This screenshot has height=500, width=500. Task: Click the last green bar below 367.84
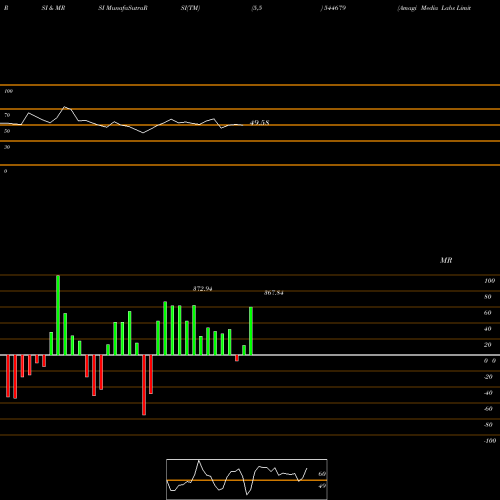(251, 331)
